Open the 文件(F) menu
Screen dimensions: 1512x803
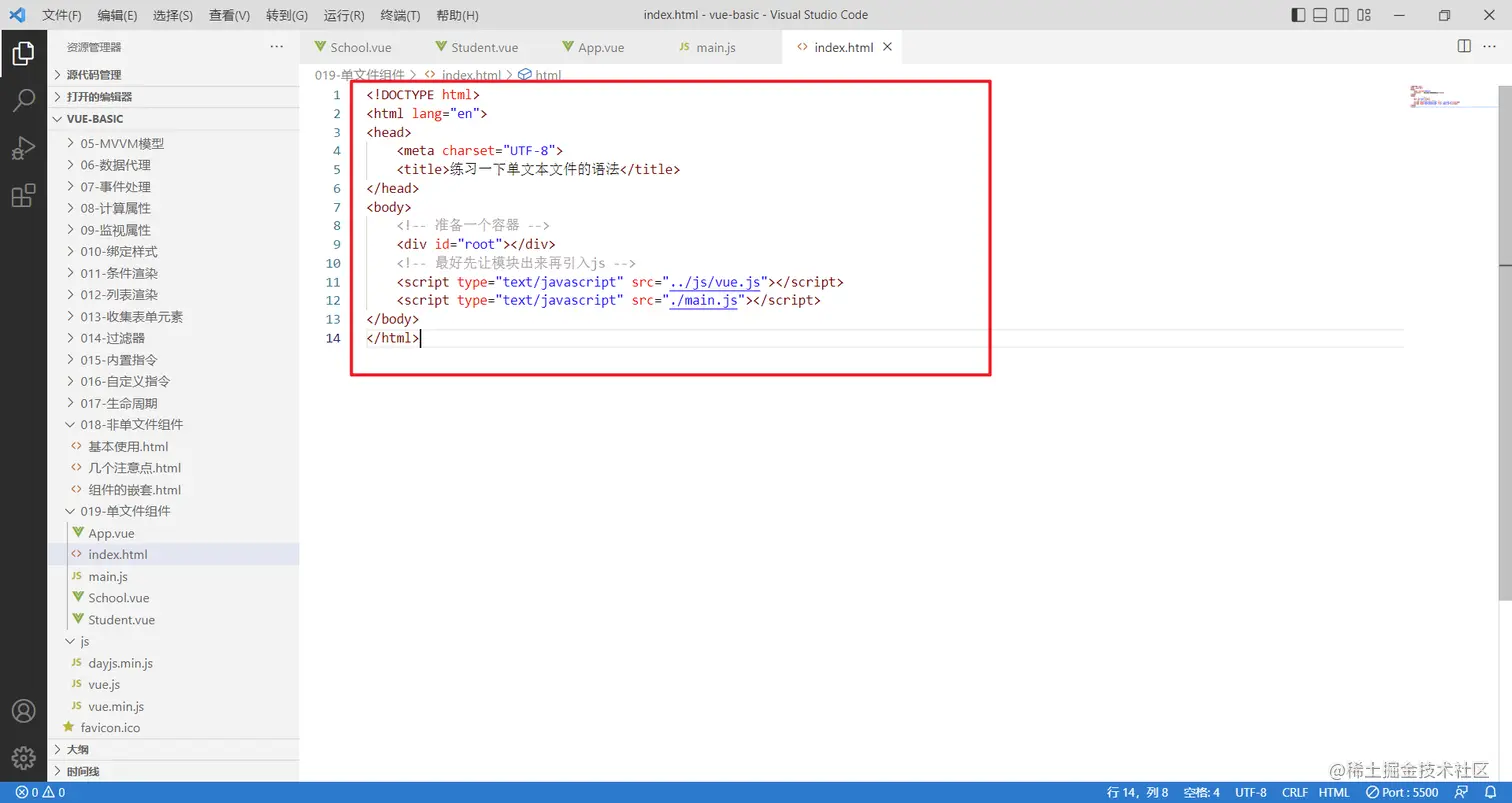[62, 16]
